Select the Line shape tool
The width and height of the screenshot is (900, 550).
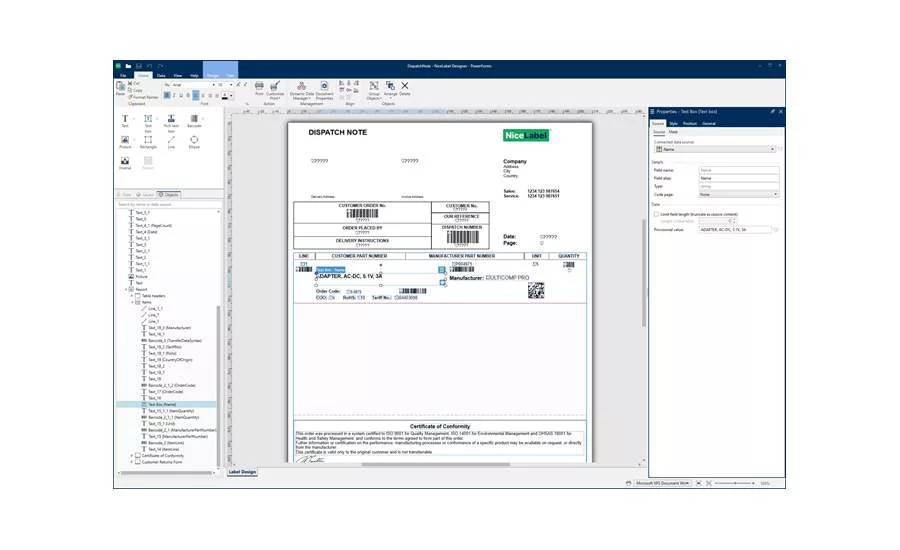pos(171,142)
